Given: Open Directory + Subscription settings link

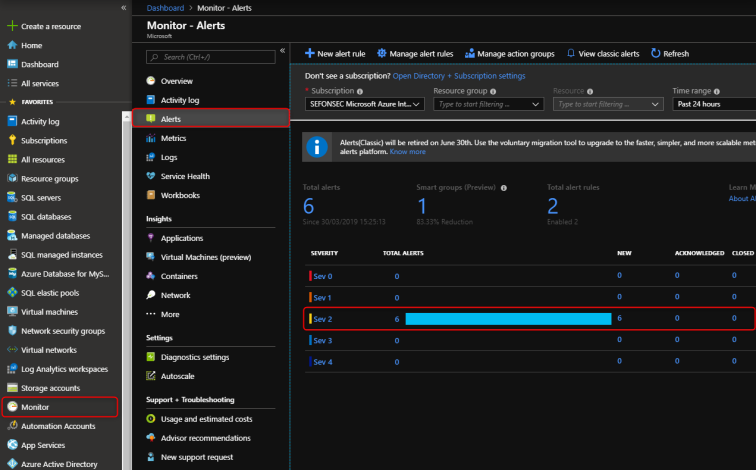Looking at the screenshot, I should point(459,76).
